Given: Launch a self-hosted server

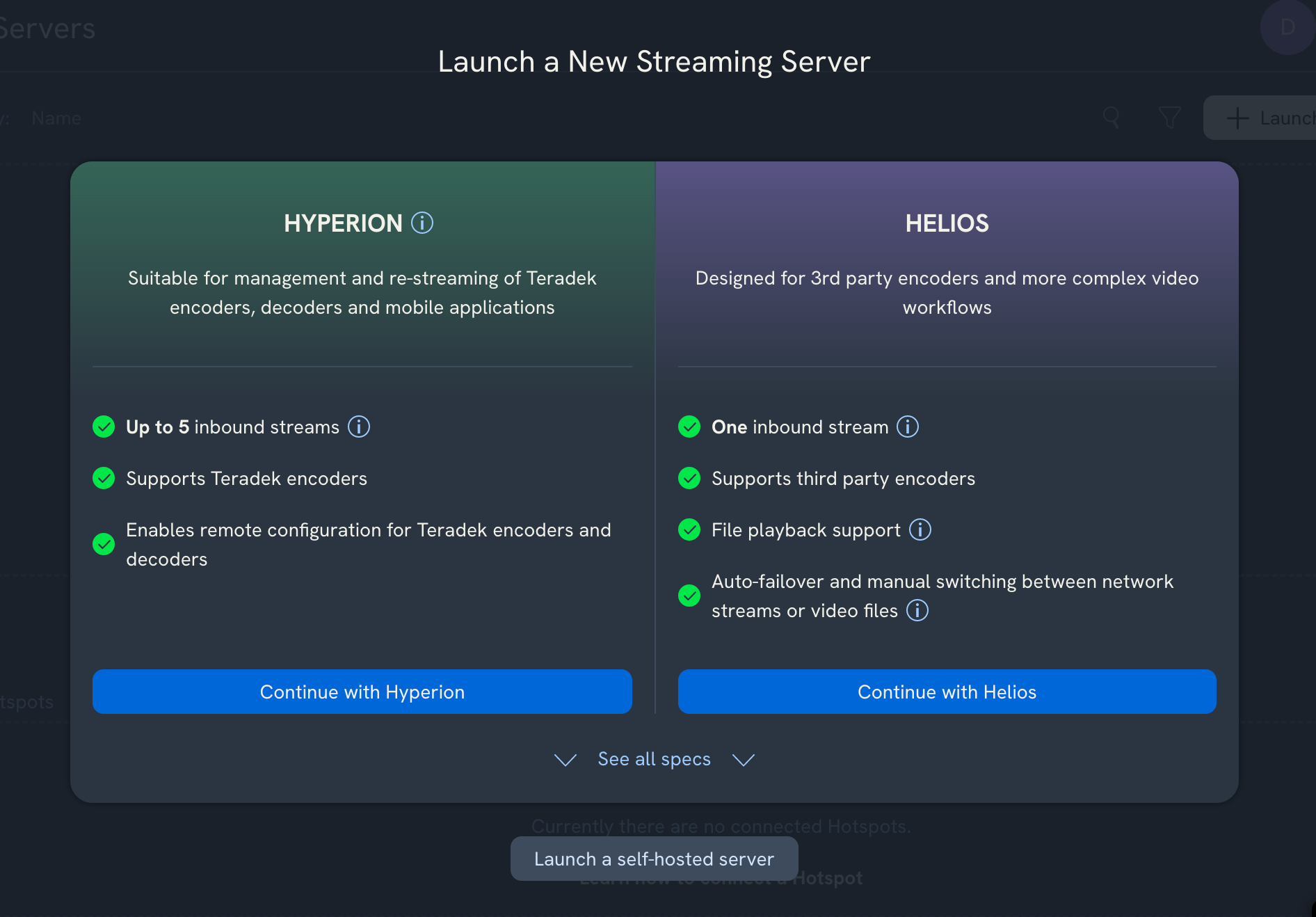Looking at the screenshot, I should click(653, 859).
